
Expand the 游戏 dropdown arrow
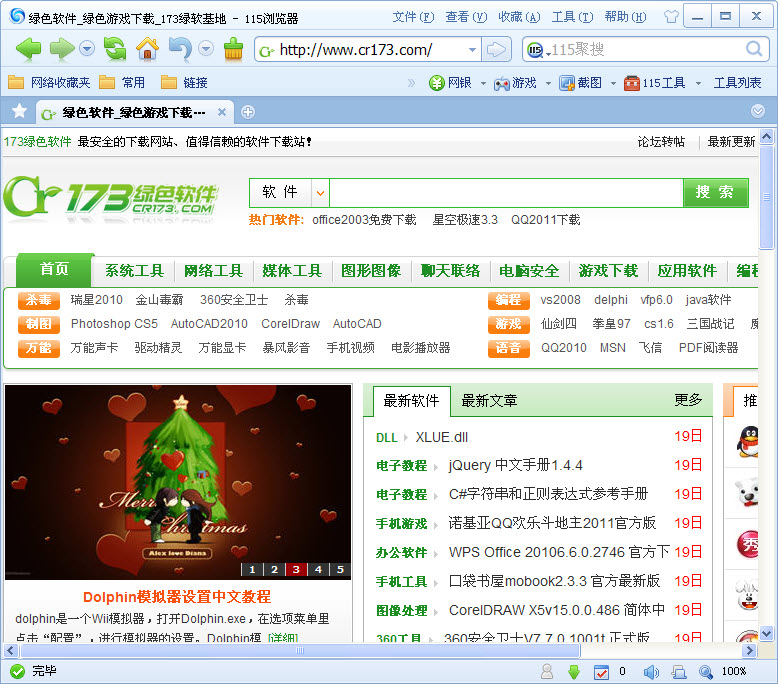pyautogui.click(x=548, y=83)
